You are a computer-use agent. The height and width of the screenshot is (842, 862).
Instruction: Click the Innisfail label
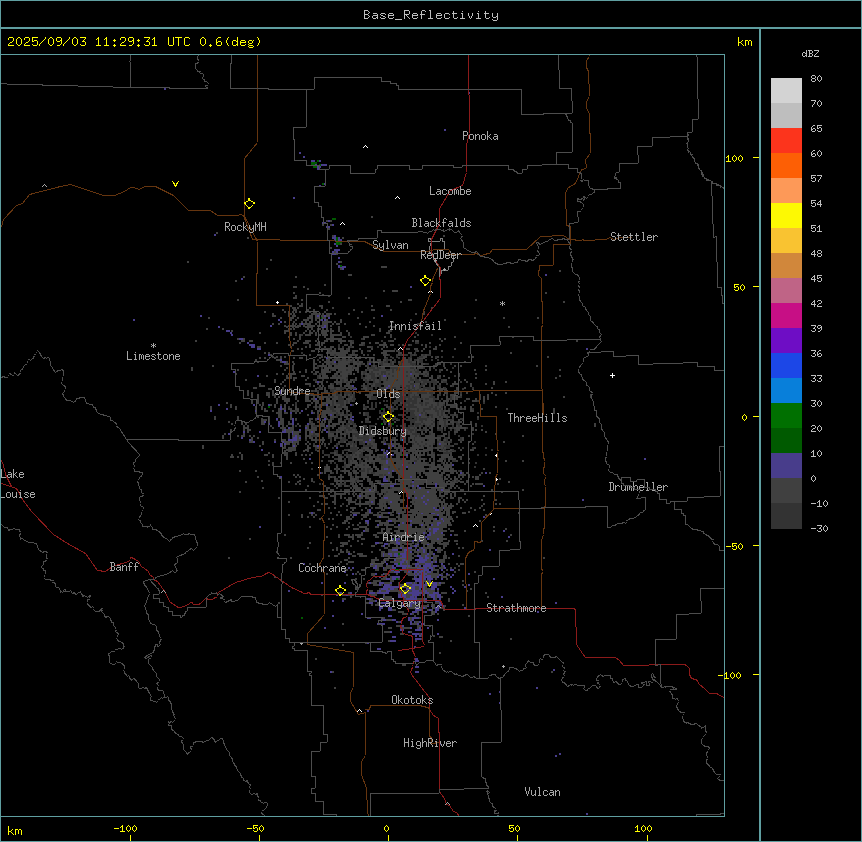click(x=415, y=326)
